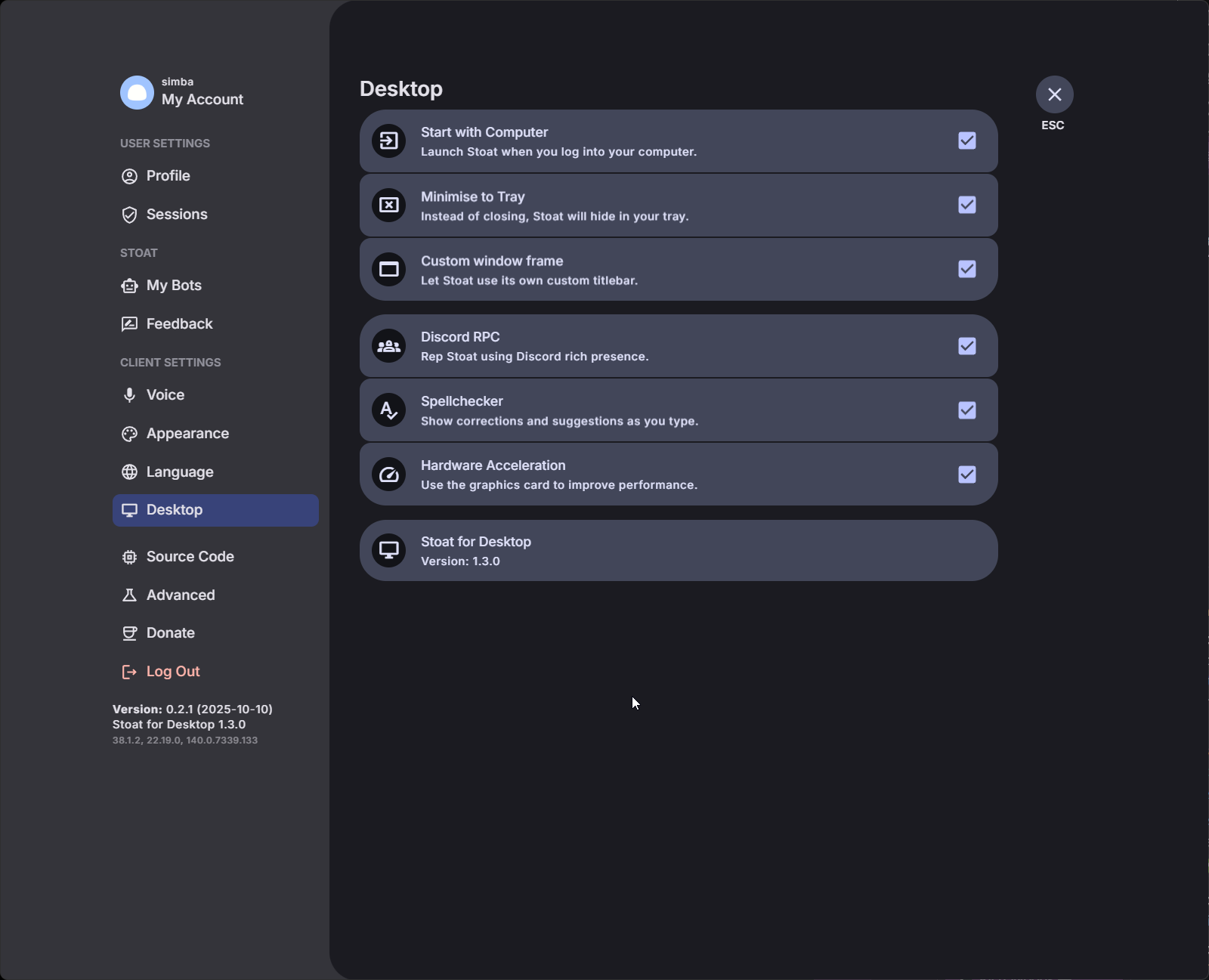Click 'Instead of closing, Stoat will hide in your tray.'

click(555, 216)
